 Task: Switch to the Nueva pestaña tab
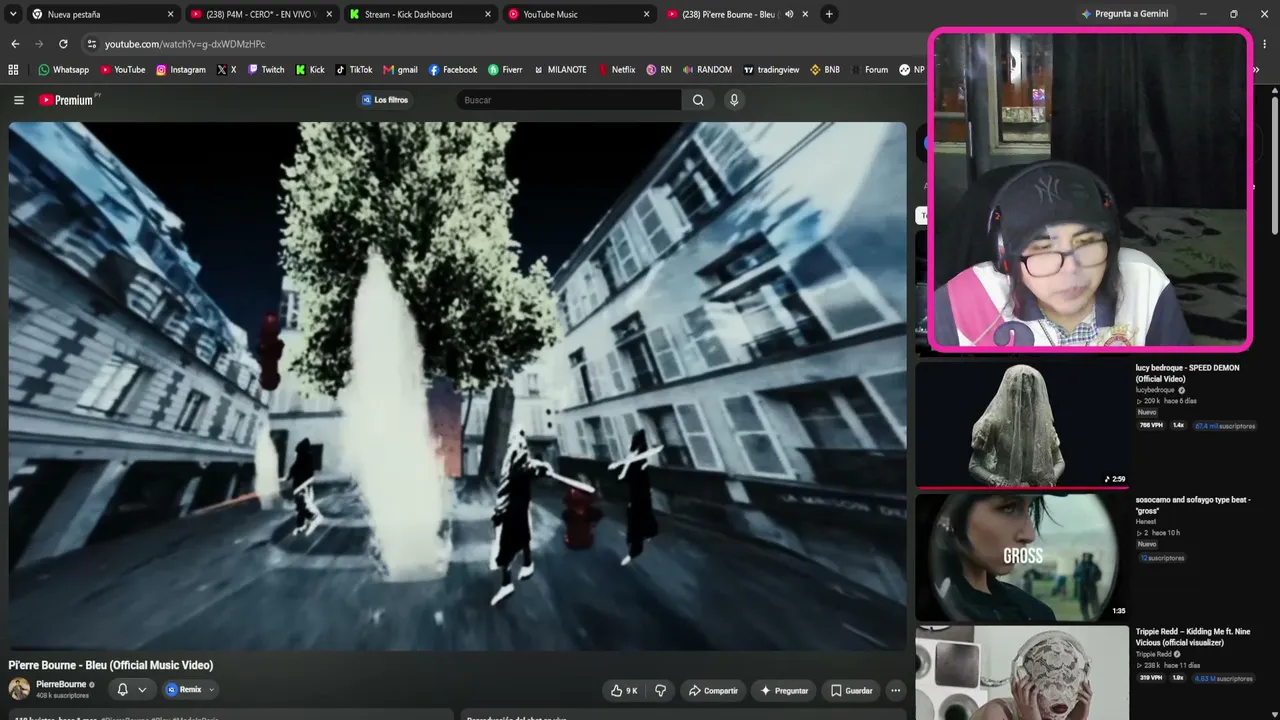(x=104, y=14)
